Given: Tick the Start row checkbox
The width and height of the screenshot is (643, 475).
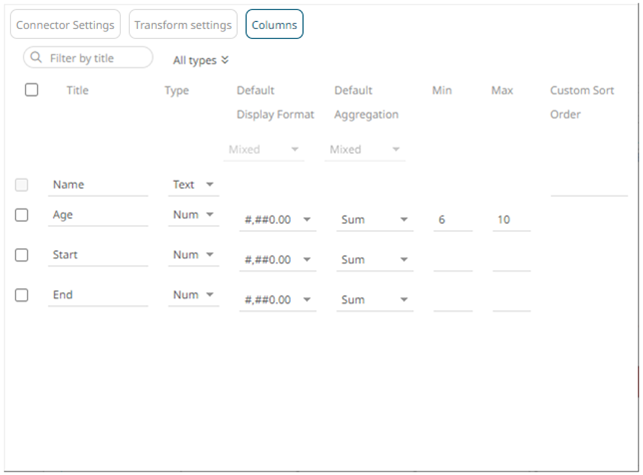Looking at the screenshot, I should pyautogui.click(x=22, y=255).
